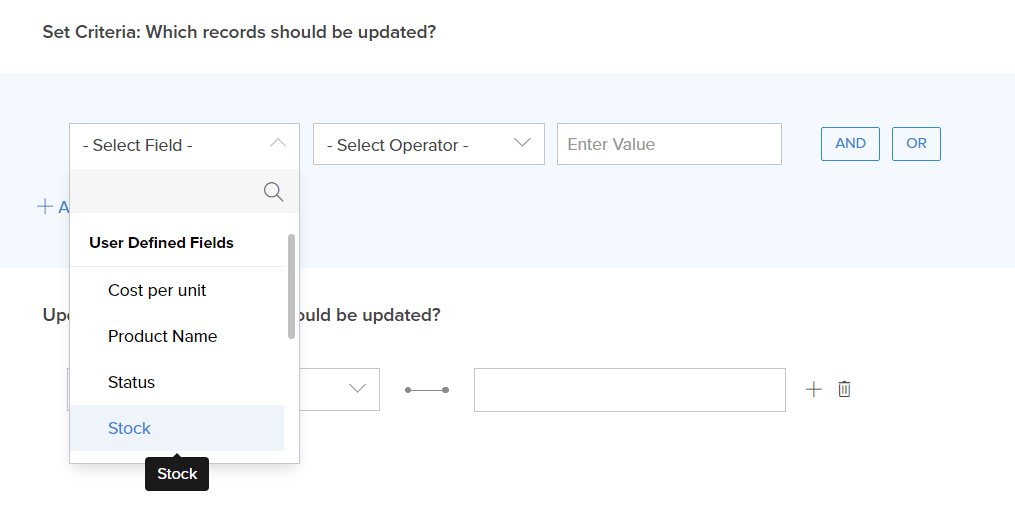The image size is (1015, 513).
Task: Collapse the Select Field dropdown using its chevron
Action: pos(278,144)
